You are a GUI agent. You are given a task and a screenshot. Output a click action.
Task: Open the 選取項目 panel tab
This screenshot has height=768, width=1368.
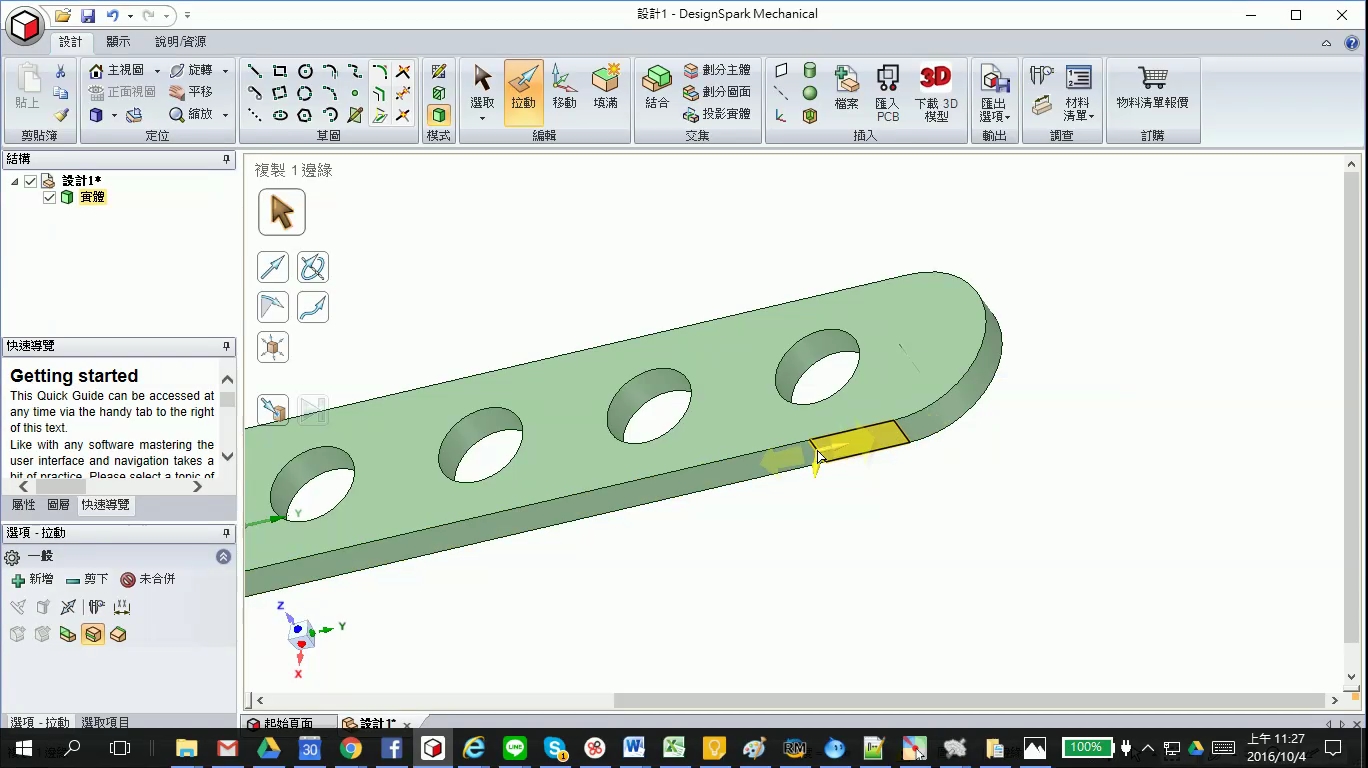(105, 722)
